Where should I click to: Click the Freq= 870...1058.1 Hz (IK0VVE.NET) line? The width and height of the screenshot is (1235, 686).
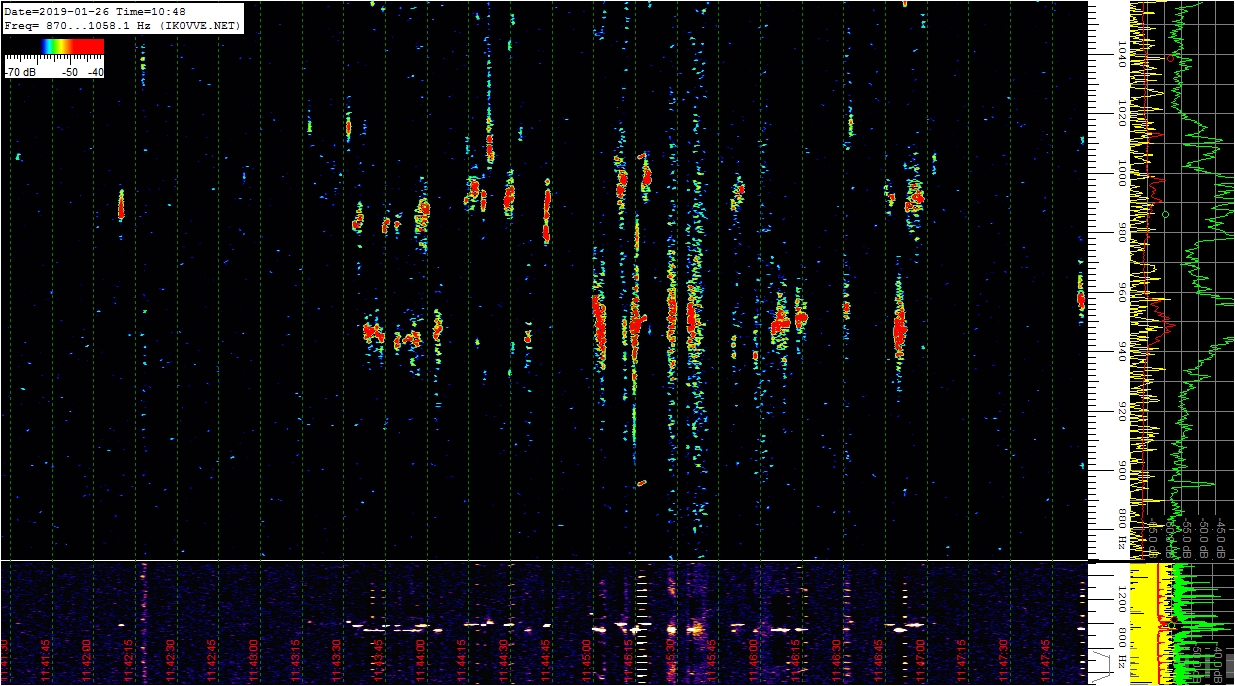pos(122,26)
